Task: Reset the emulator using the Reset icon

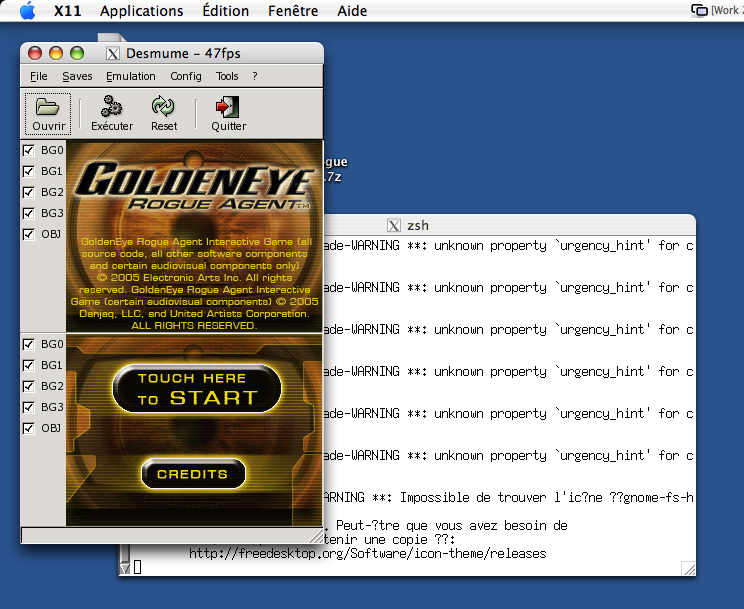Action: [x=164, y=113]
